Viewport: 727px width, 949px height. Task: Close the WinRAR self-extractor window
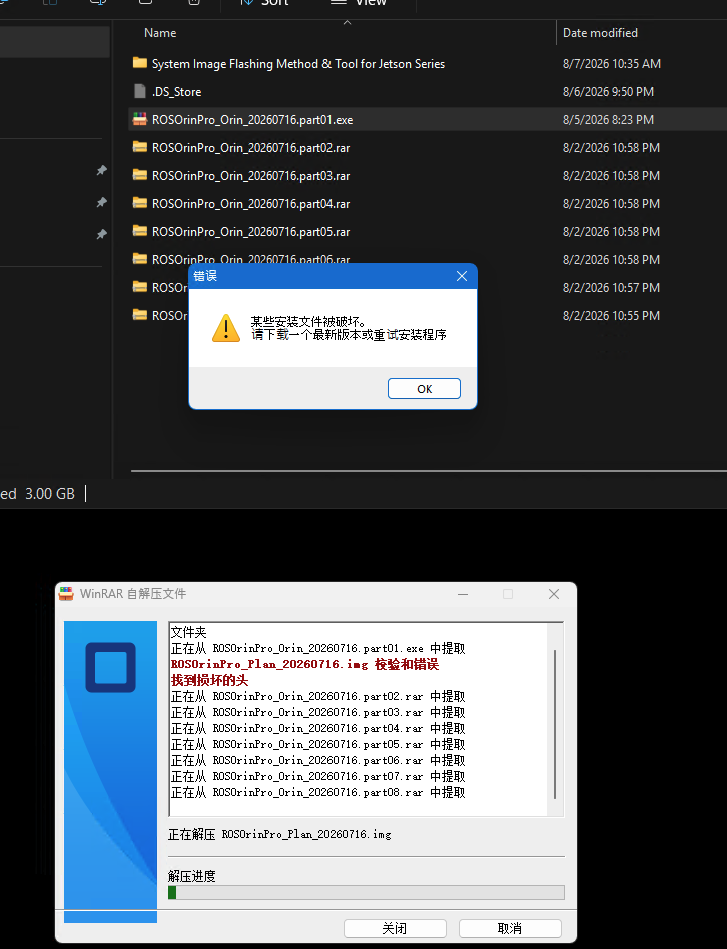tap(554, 594)
